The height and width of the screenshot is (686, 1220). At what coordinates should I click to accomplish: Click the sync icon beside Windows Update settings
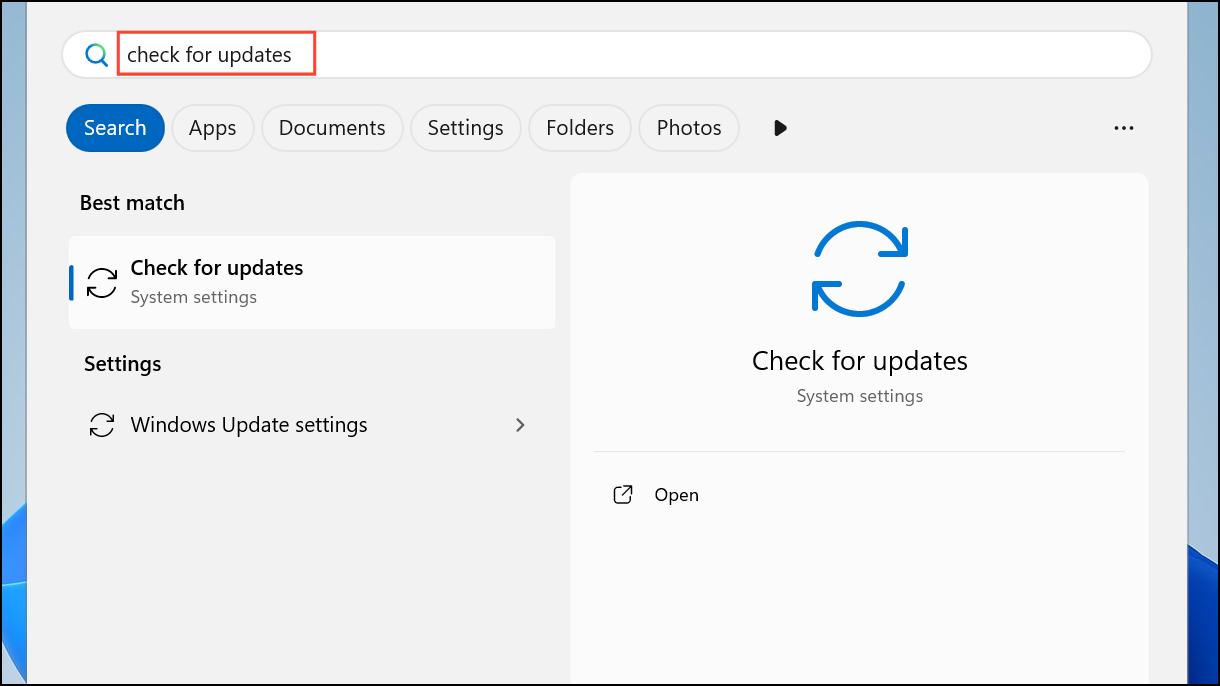(x=102, y=425)
